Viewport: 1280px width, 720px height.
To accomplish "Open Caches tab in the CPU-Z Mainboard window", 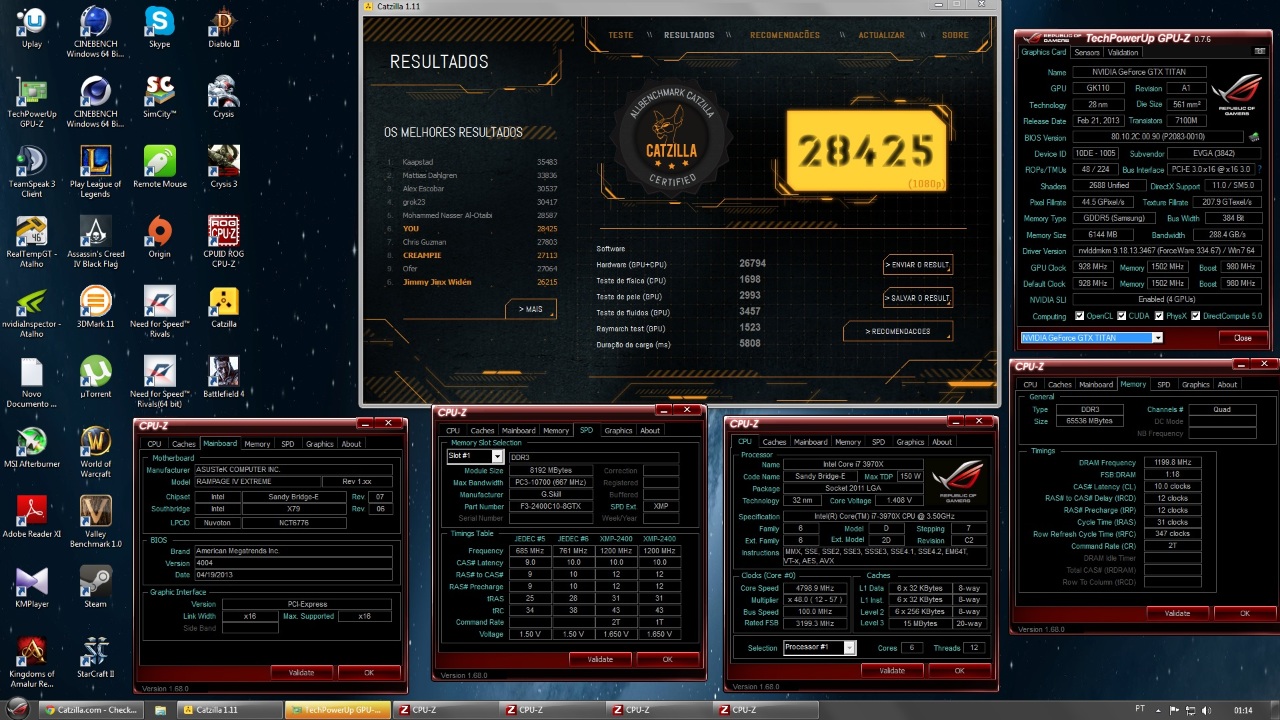I will [184, 444].
